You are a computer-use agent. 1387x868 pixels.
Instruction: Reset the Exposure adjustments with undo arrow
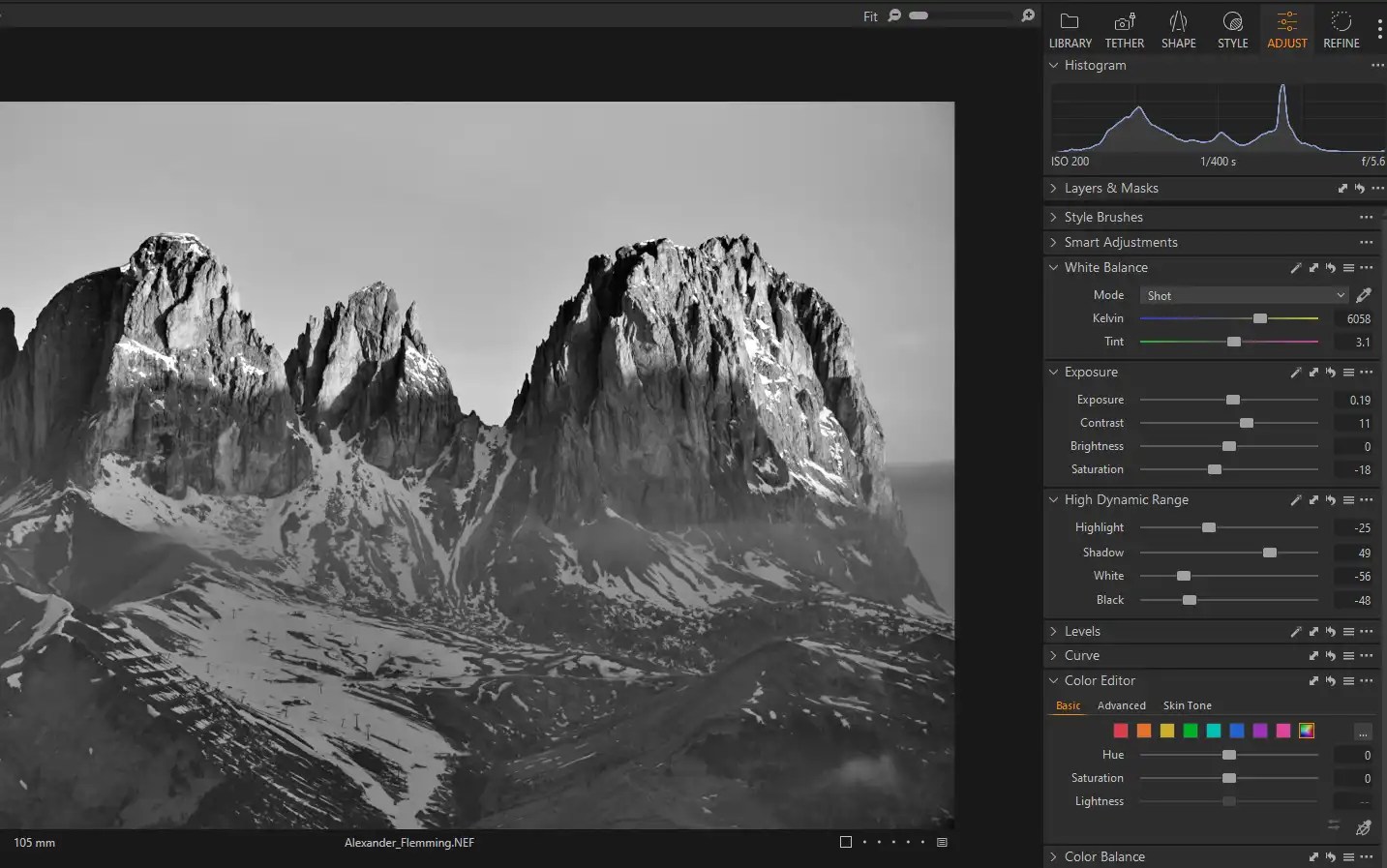1330,373
